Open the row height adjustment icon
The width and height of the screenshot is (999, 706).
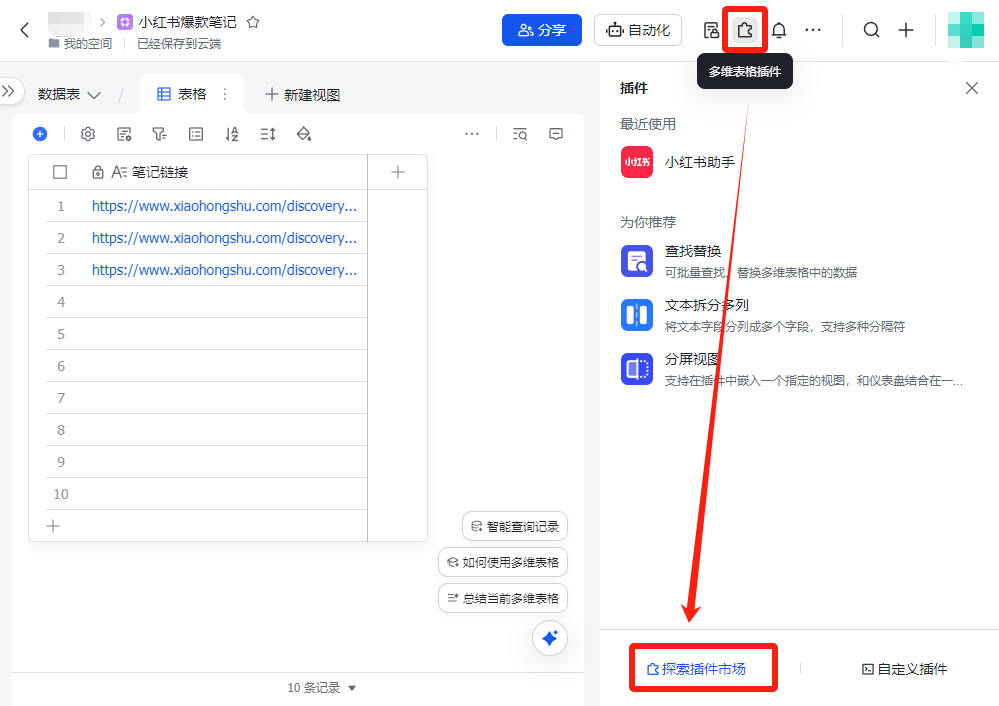pos(267,133)
